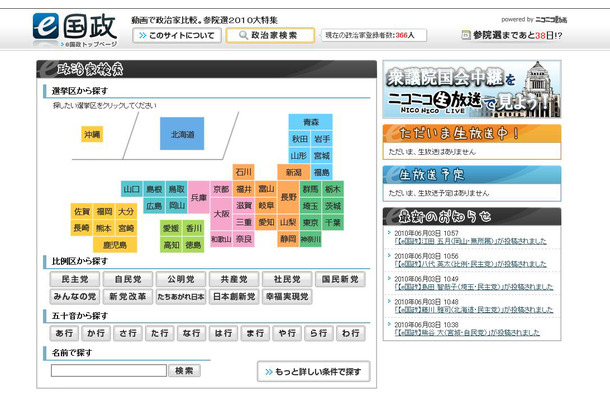Choose 新党改革 party button

[128, 296]
